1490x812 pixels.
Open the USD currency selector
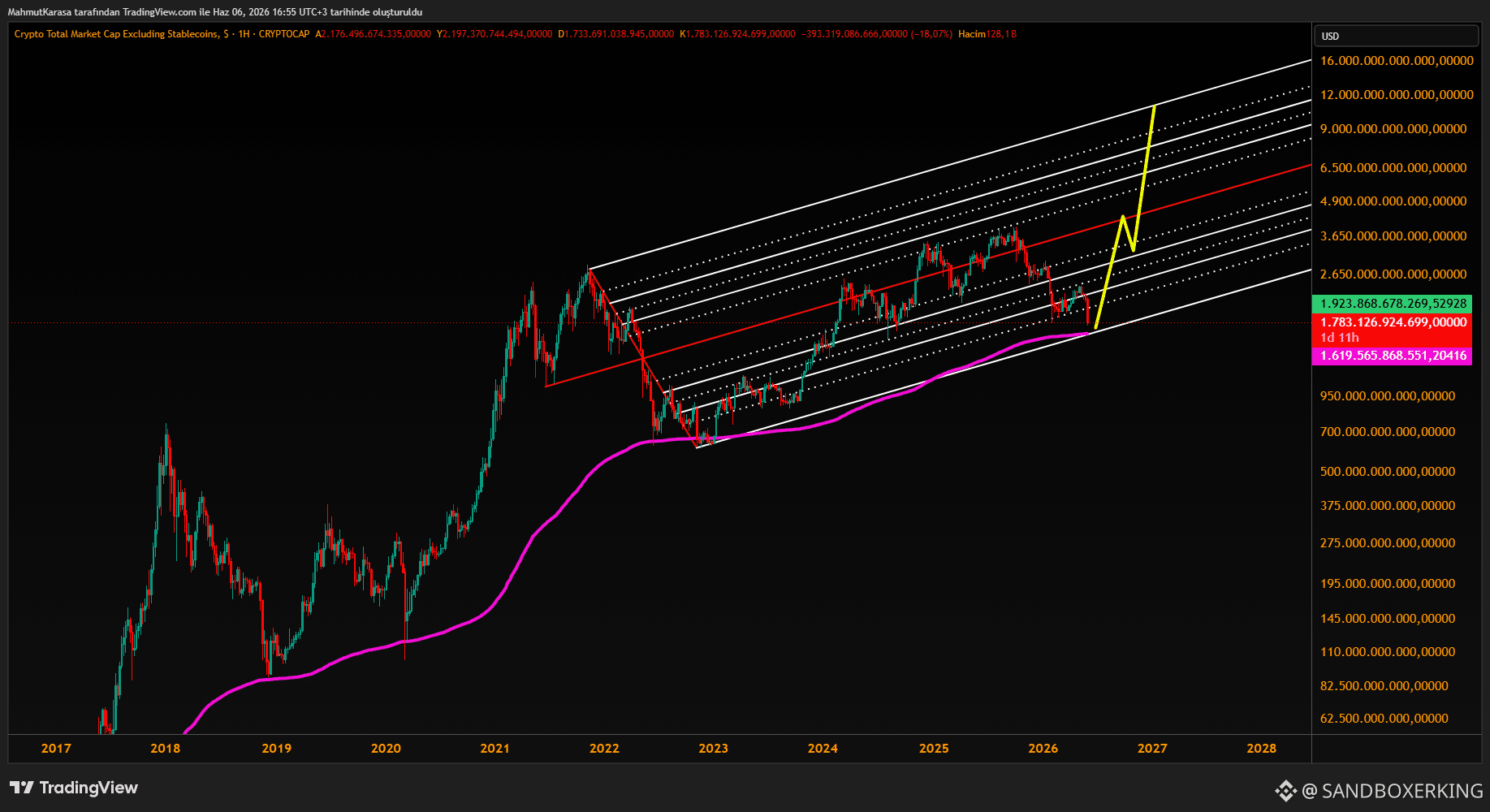coord(1396,36)
